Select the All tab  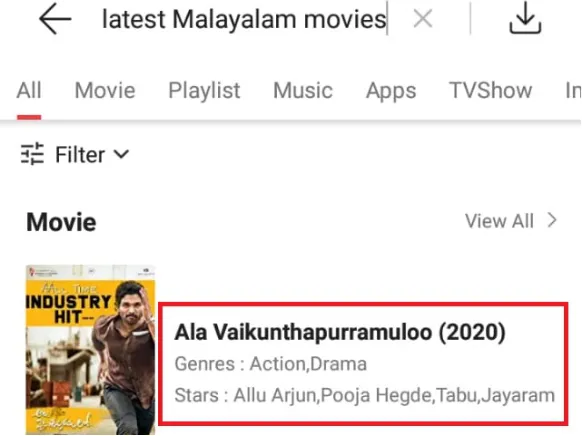(x=29, y=90)
